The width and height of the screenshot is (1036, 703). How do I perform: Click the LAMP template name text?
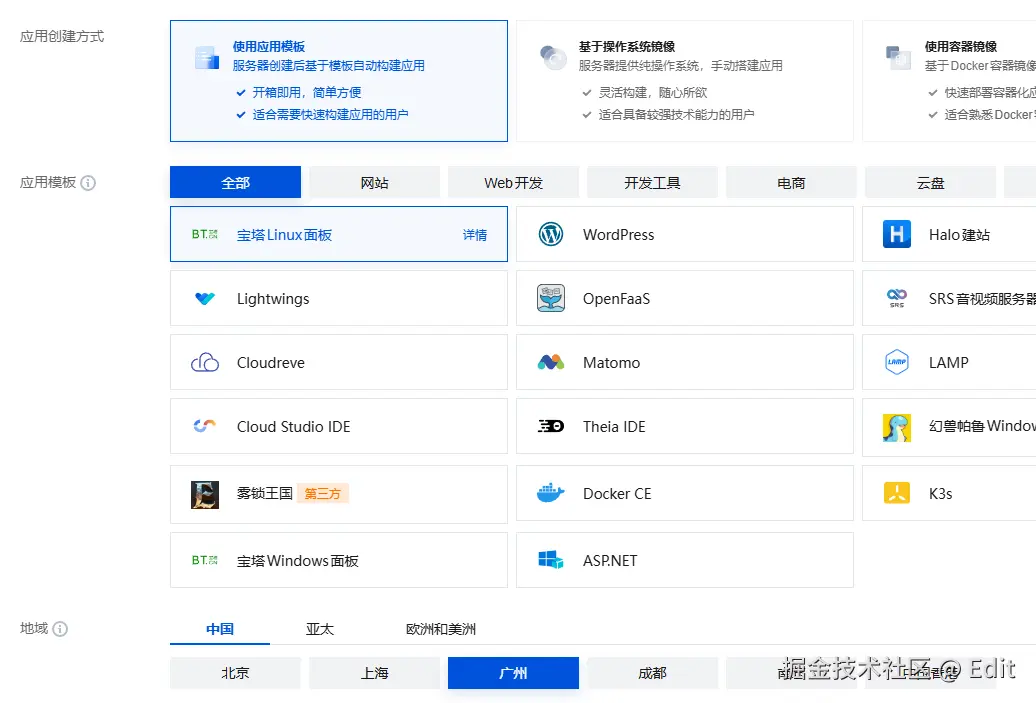[x=949, y=363]
